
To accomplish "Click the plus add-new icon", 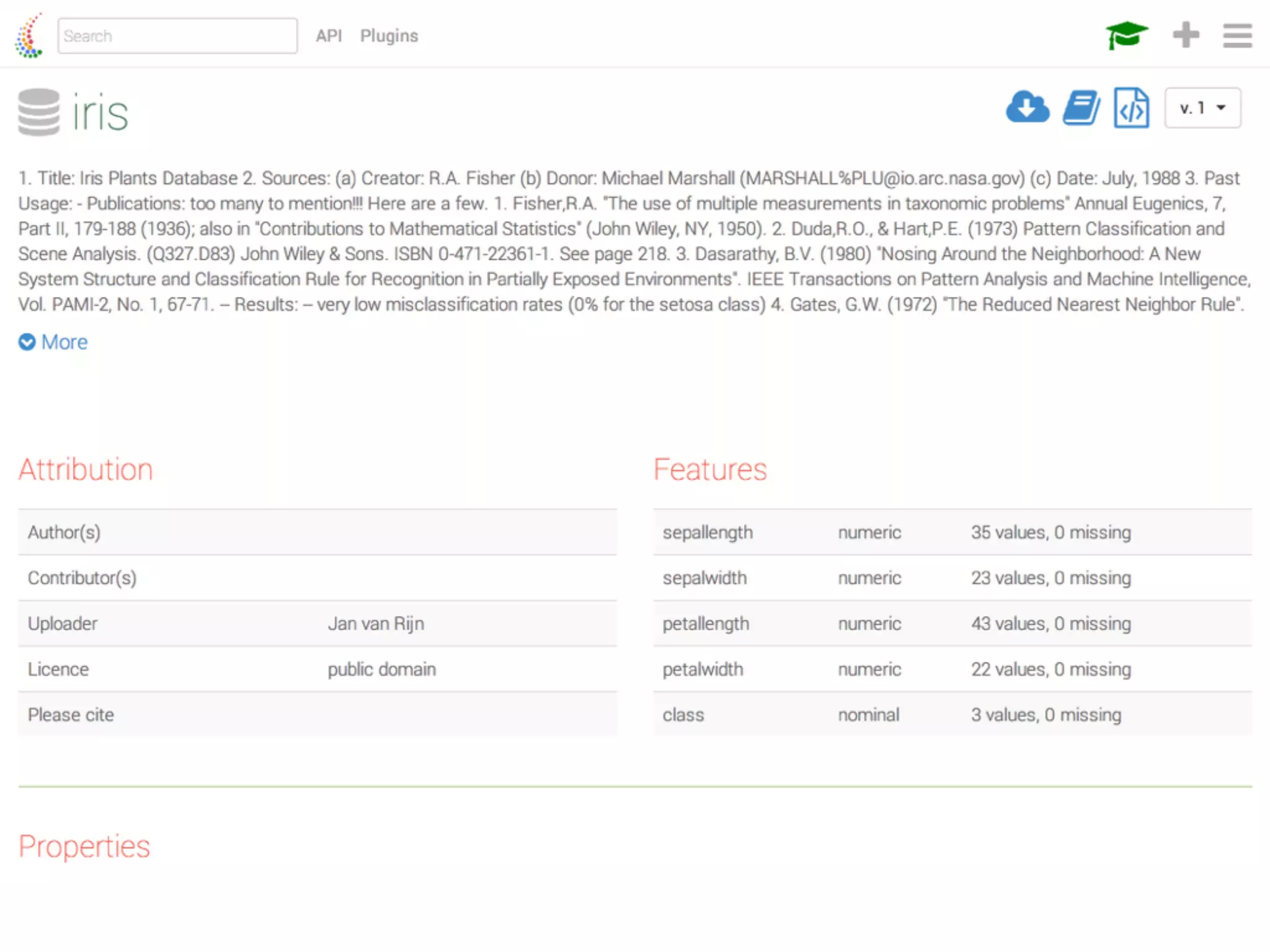I will point(1185,35).
